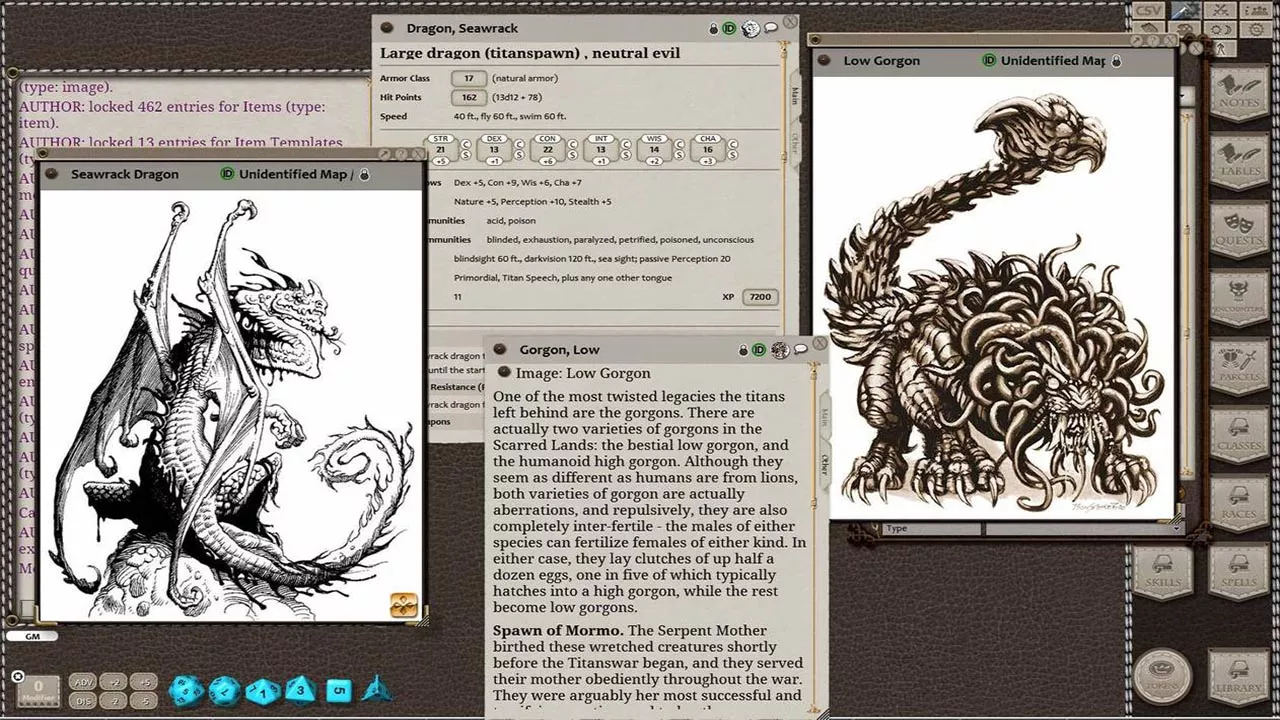Open the party sheet icon top right
The height and width of the screenshot is (720, 1280).
pyautogui.click(x=1255, y=10)
